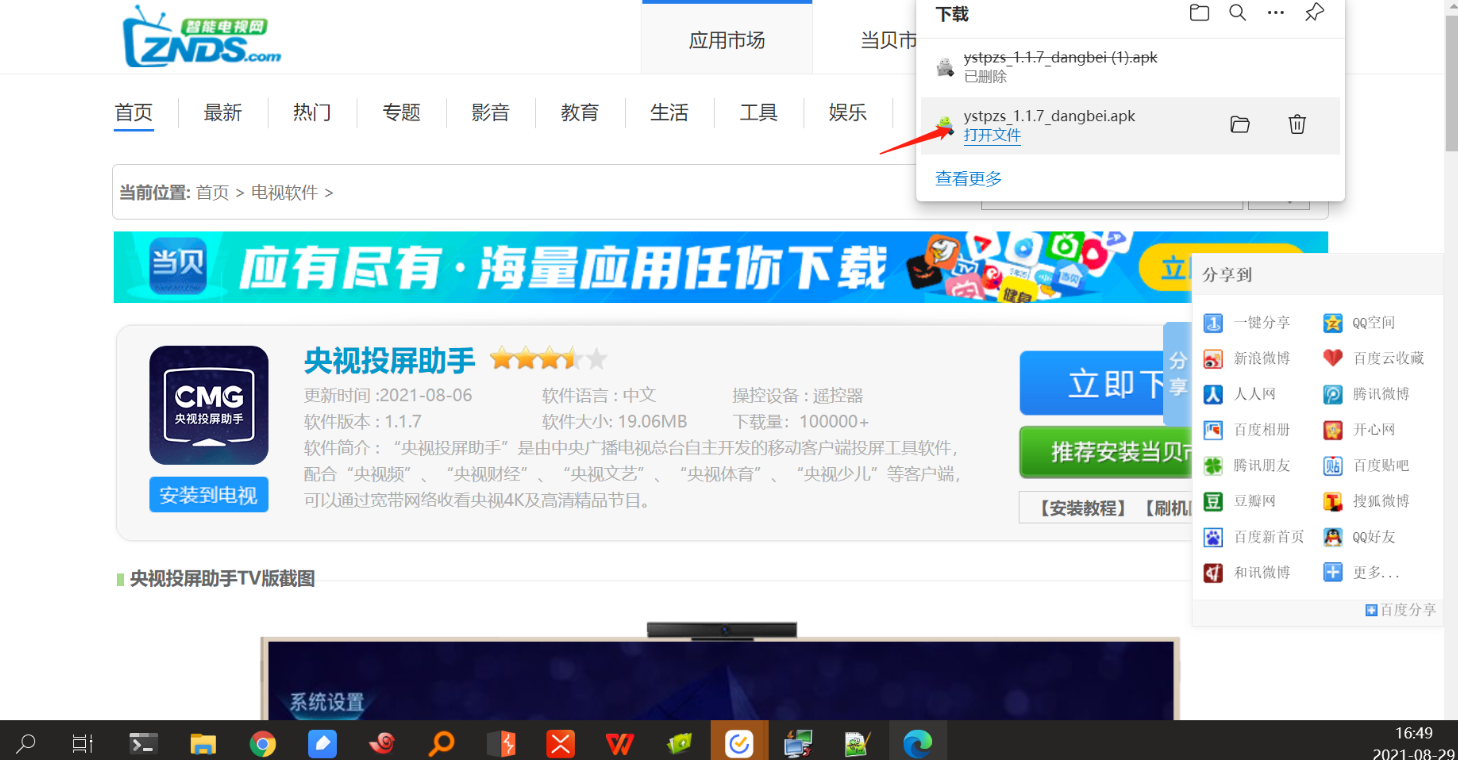Click the 安装到电视 button

pos(209,495)
